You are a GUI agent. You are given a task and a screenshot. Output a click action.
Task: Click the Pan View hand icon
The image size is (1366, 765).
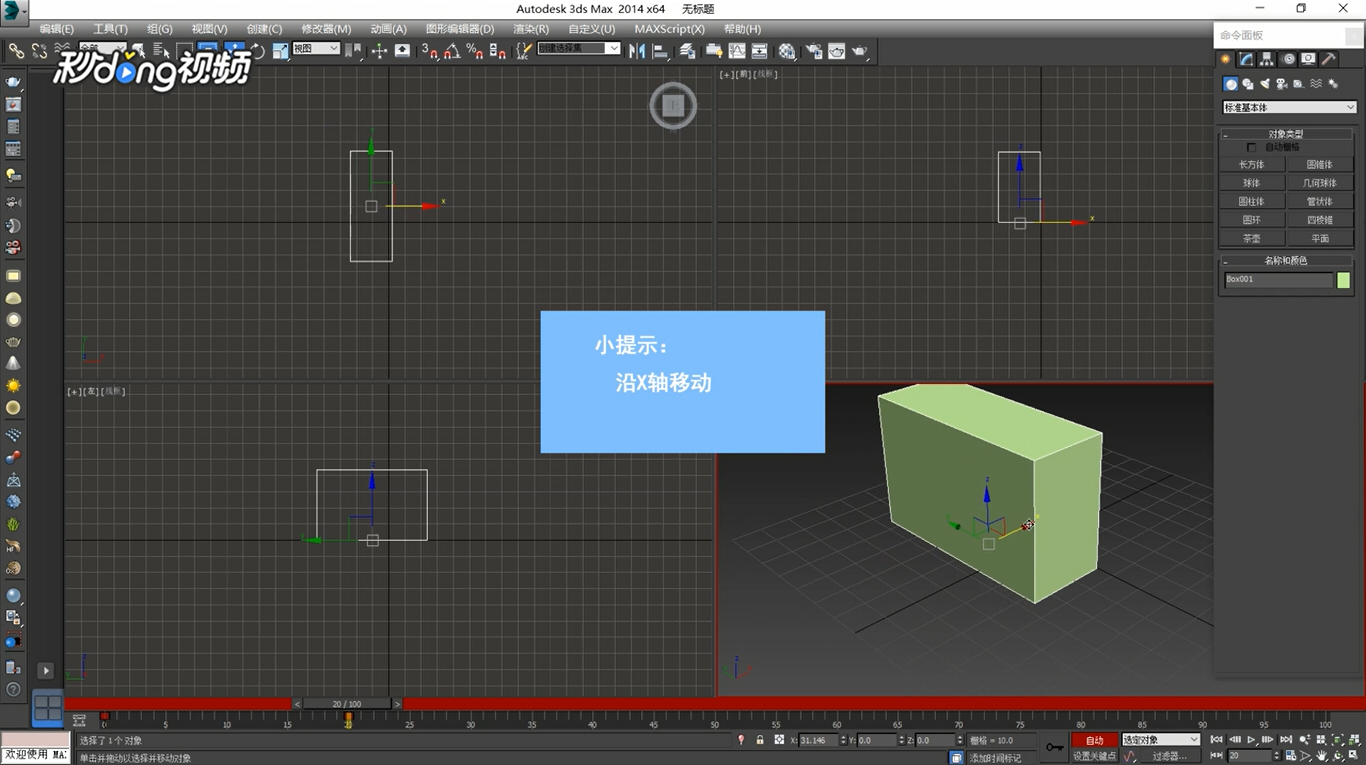pyautogui.click(x=1321, y=756)
